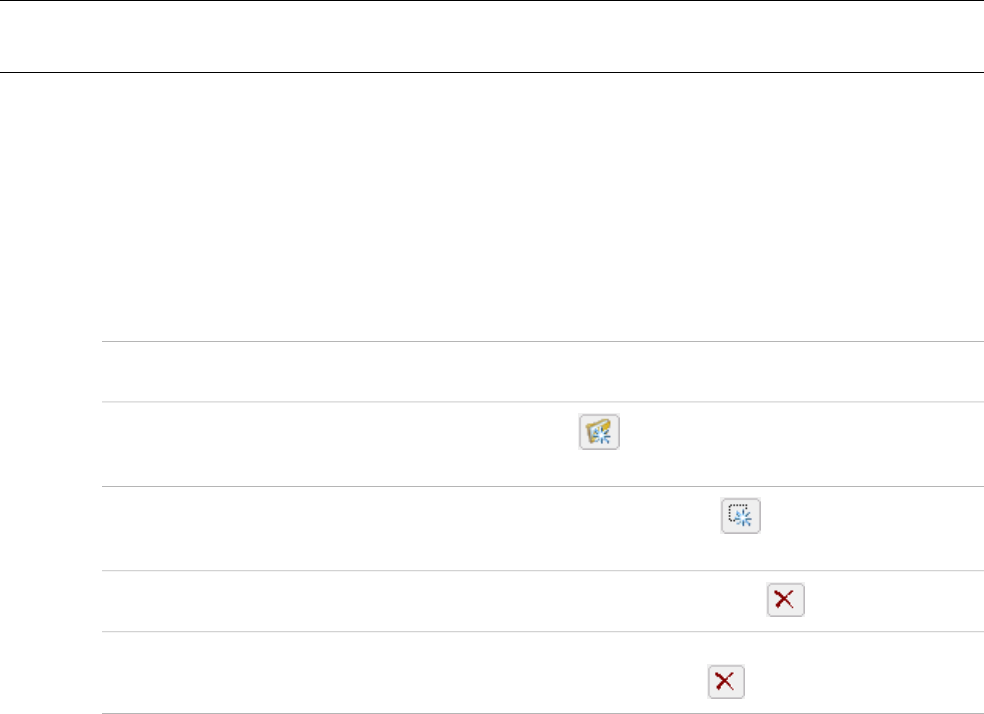984x714 pixels.
Task: Select the dashed square sparkle toolbar icon
Action: 741,515
